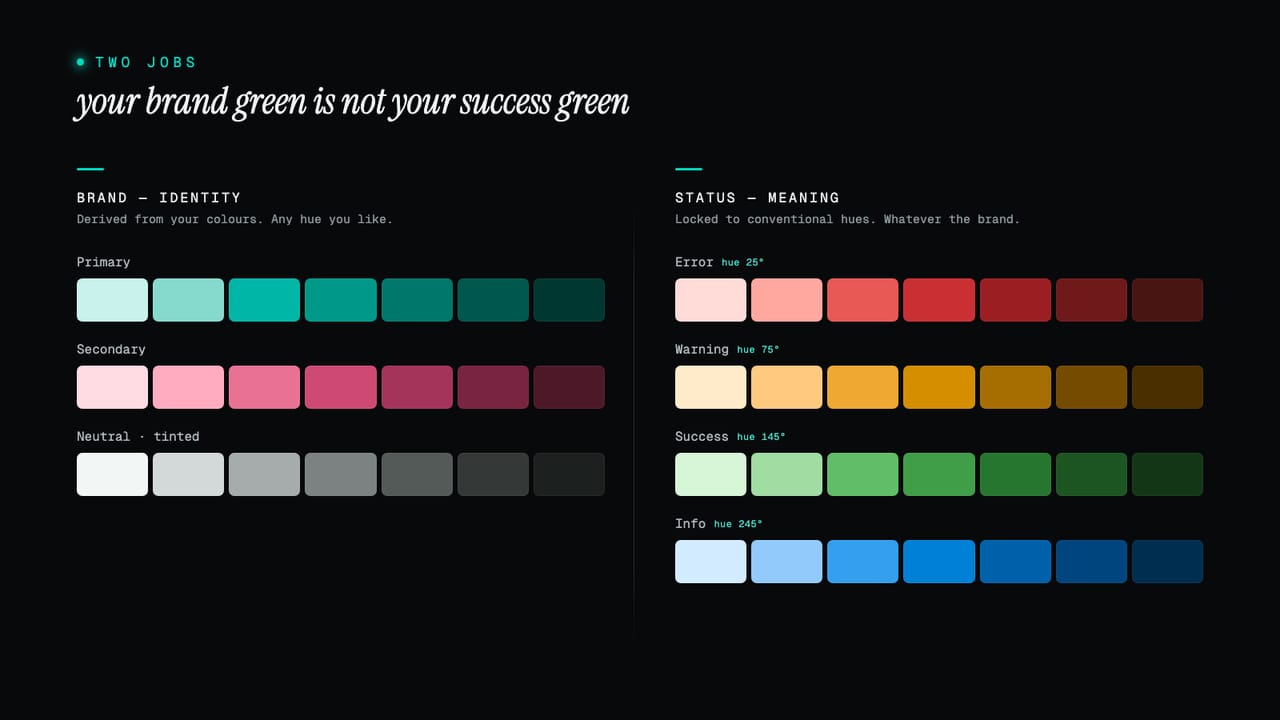Select the lightest Error pale pink swatch

coord(710,300)
